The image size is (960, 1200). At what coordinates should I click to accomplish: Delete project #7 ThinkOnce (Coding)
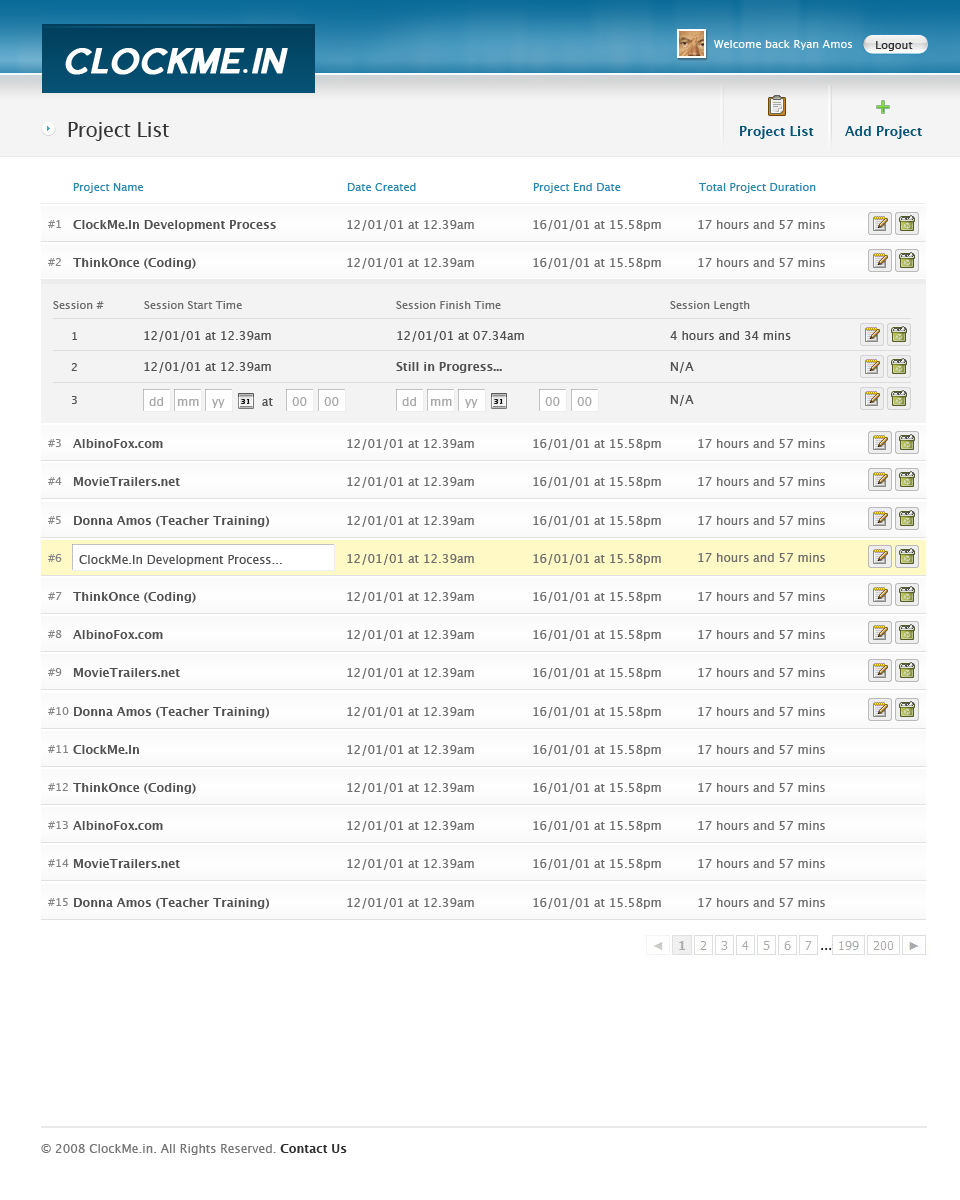click(x=907, y=596)
